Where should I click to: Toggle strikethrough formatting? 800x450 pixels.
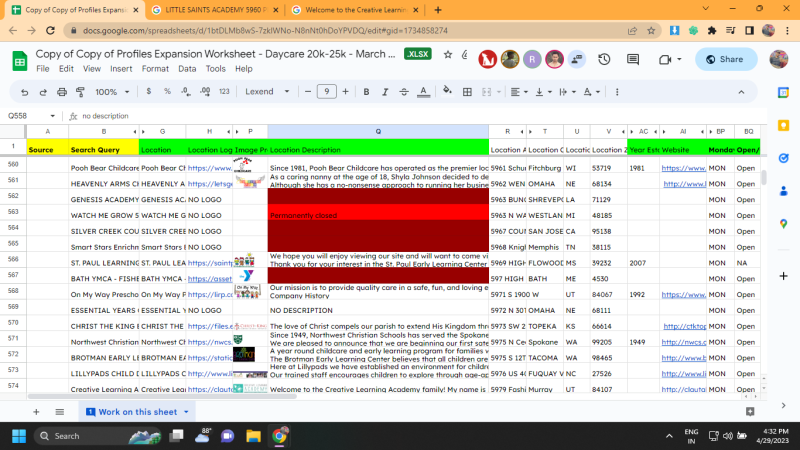tap(404, 92)
